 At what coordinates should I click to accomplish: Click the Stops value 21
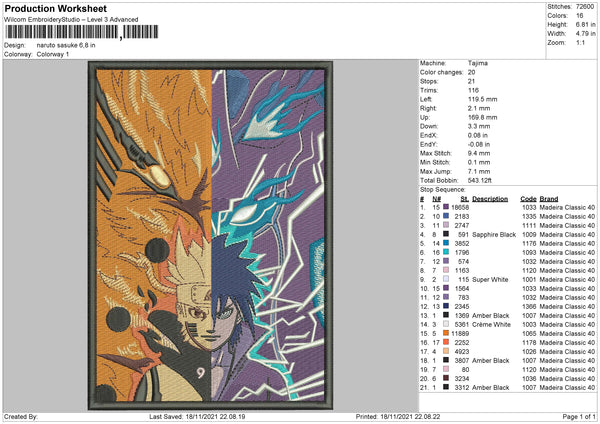(x=471, y=81)
